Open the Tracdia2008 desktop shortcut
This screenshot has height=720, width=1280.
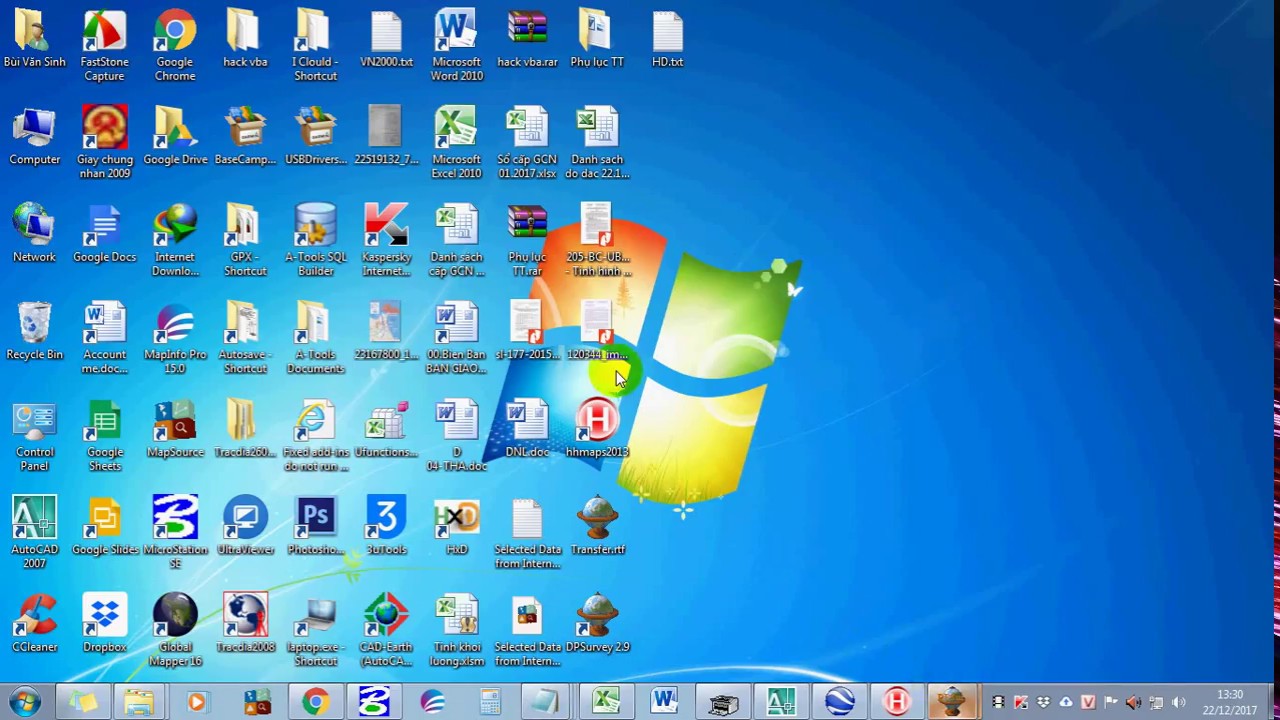(245, 623)
